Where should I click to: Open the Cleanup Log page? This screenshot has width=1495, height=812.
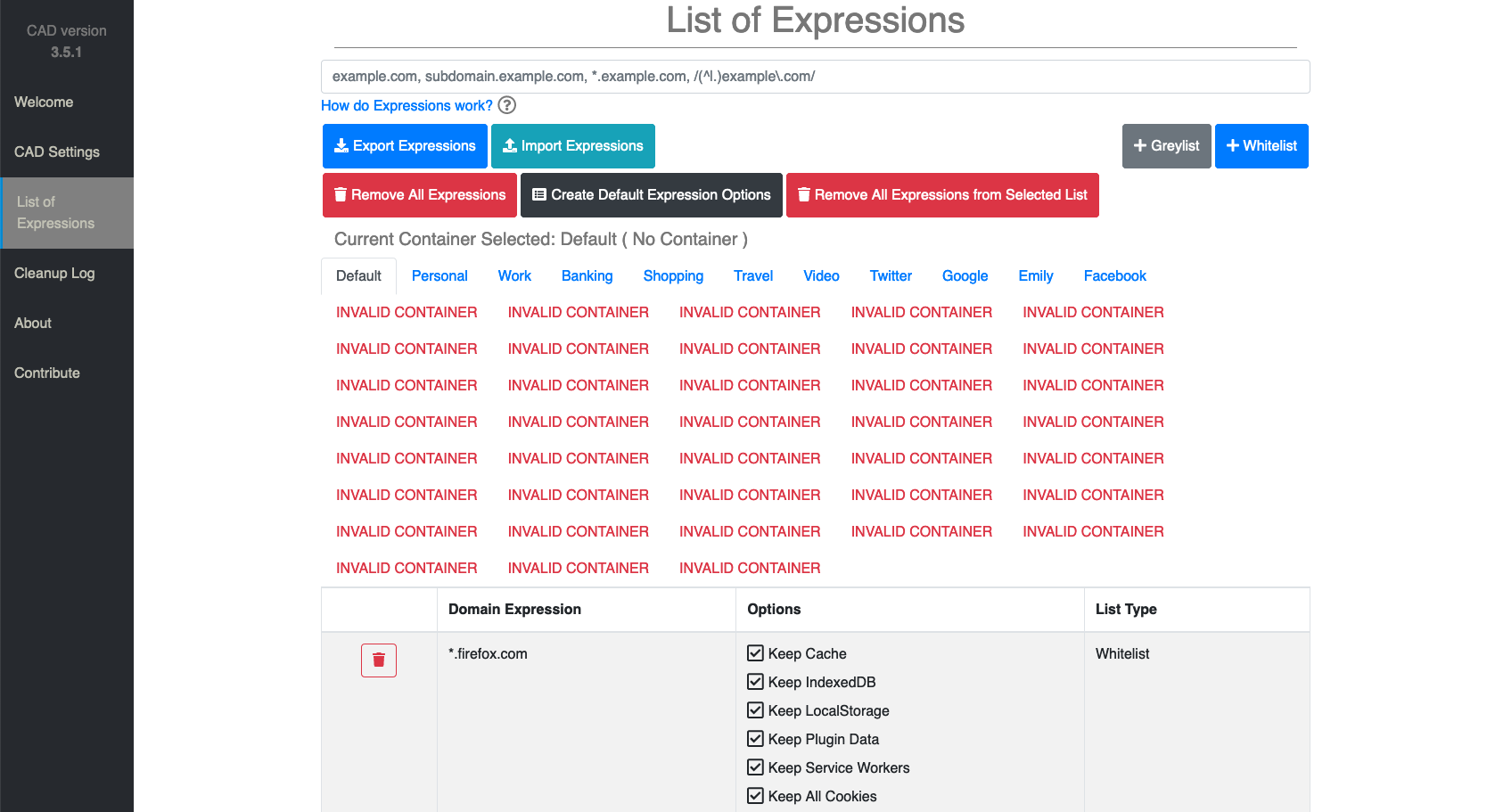coord(67,274)
